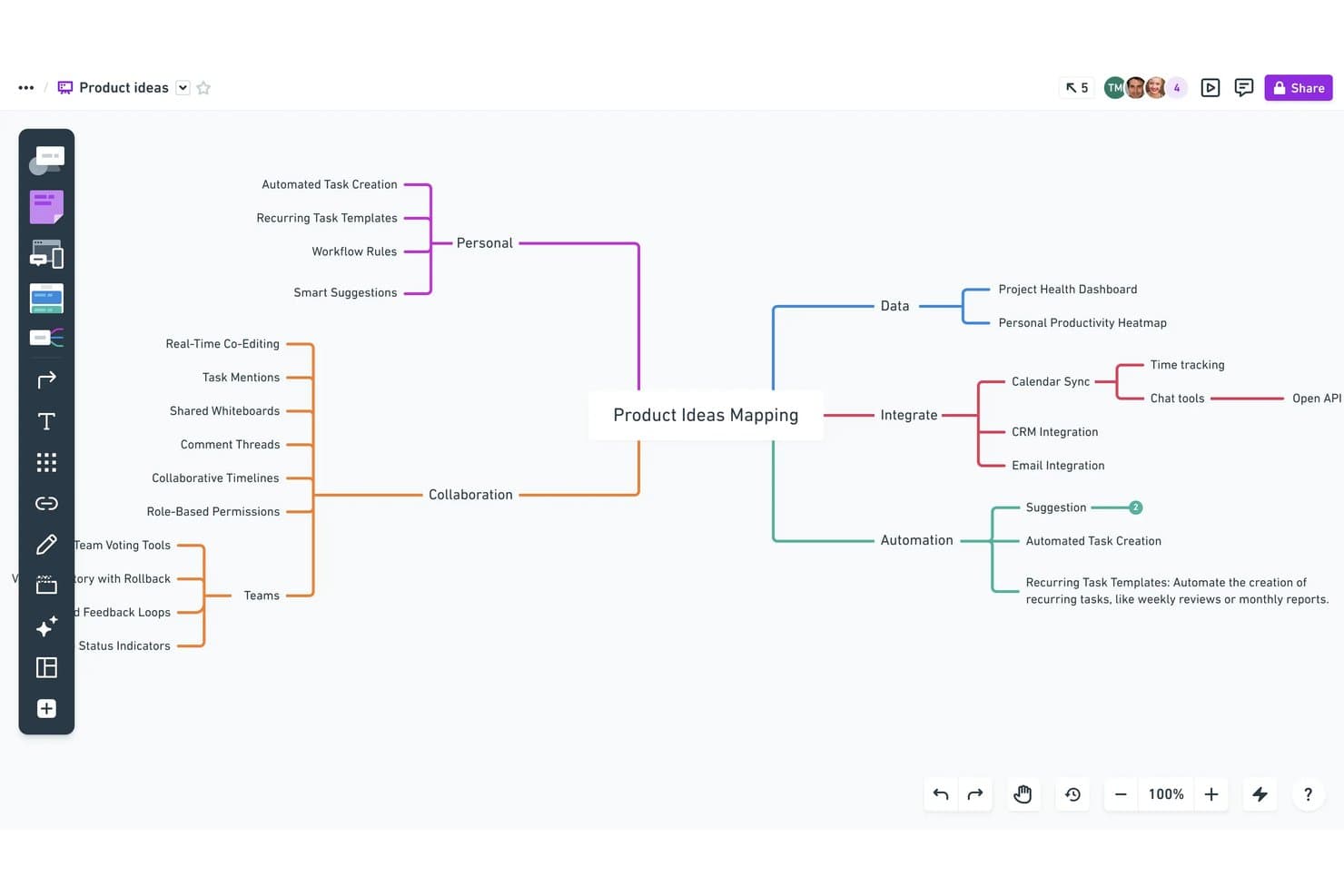Select the frame section tool

(x=46, y=585)
